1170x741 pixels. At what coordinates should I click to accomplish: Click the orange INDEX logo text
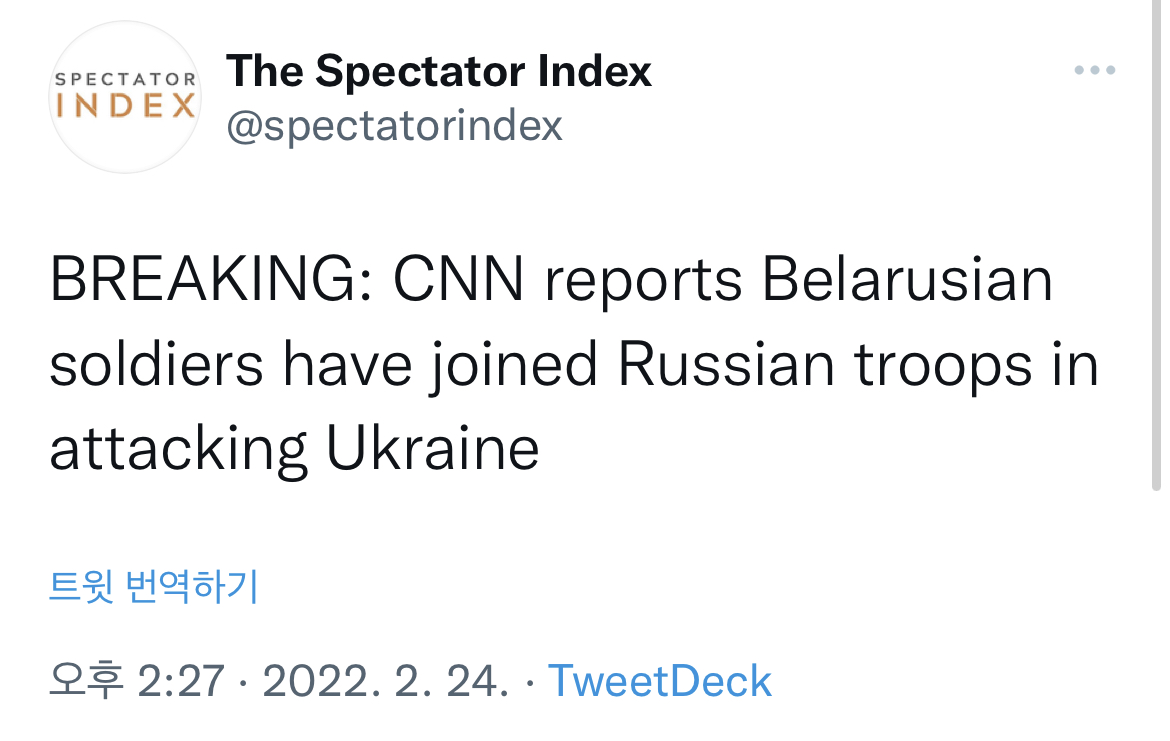[x=125, y=106]
